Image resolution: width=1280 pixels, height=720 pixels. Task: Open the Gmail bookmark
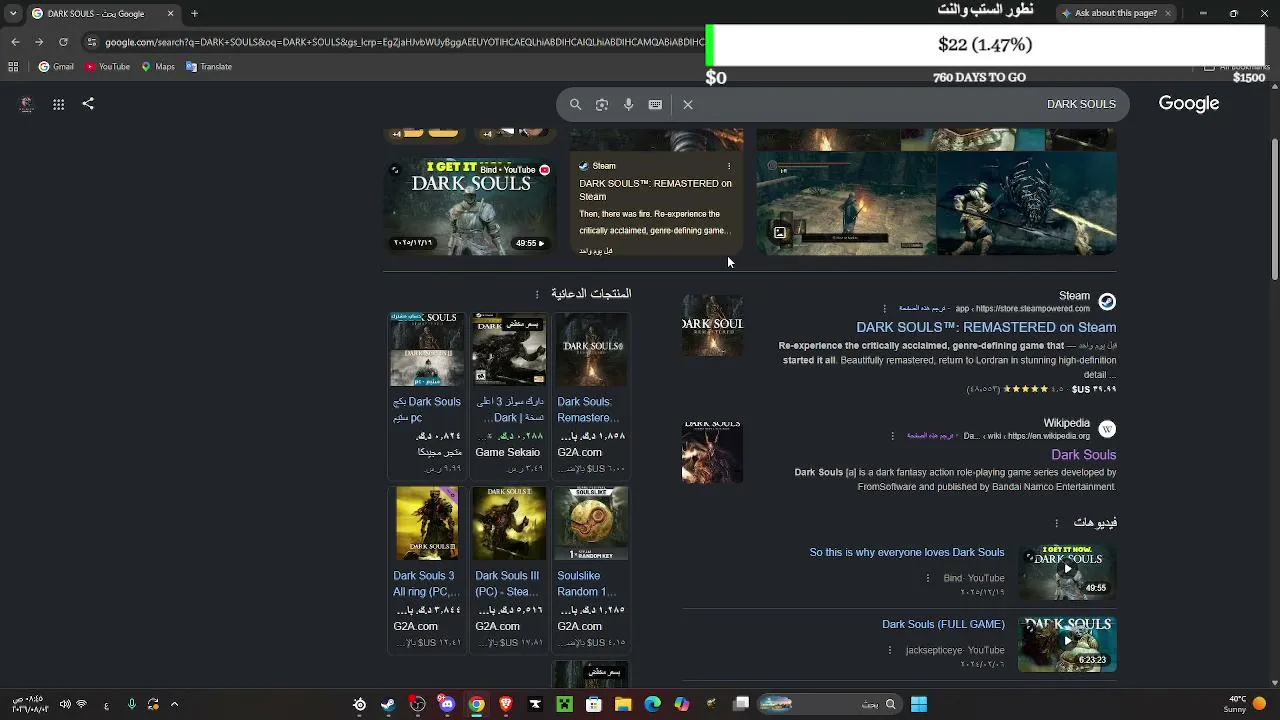[x=56, y=67]
